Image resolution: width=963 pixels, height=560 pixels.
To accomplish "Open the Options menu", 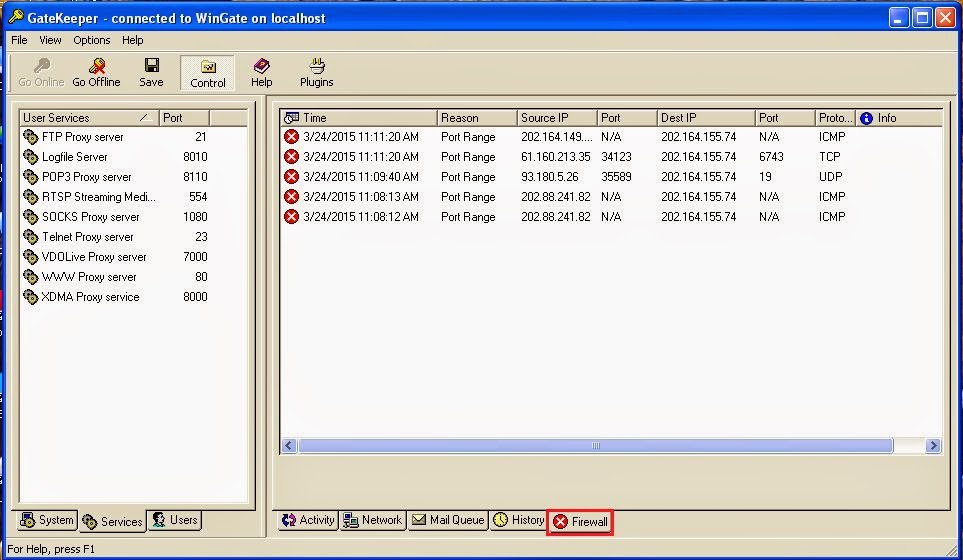I will coord(92,40).
